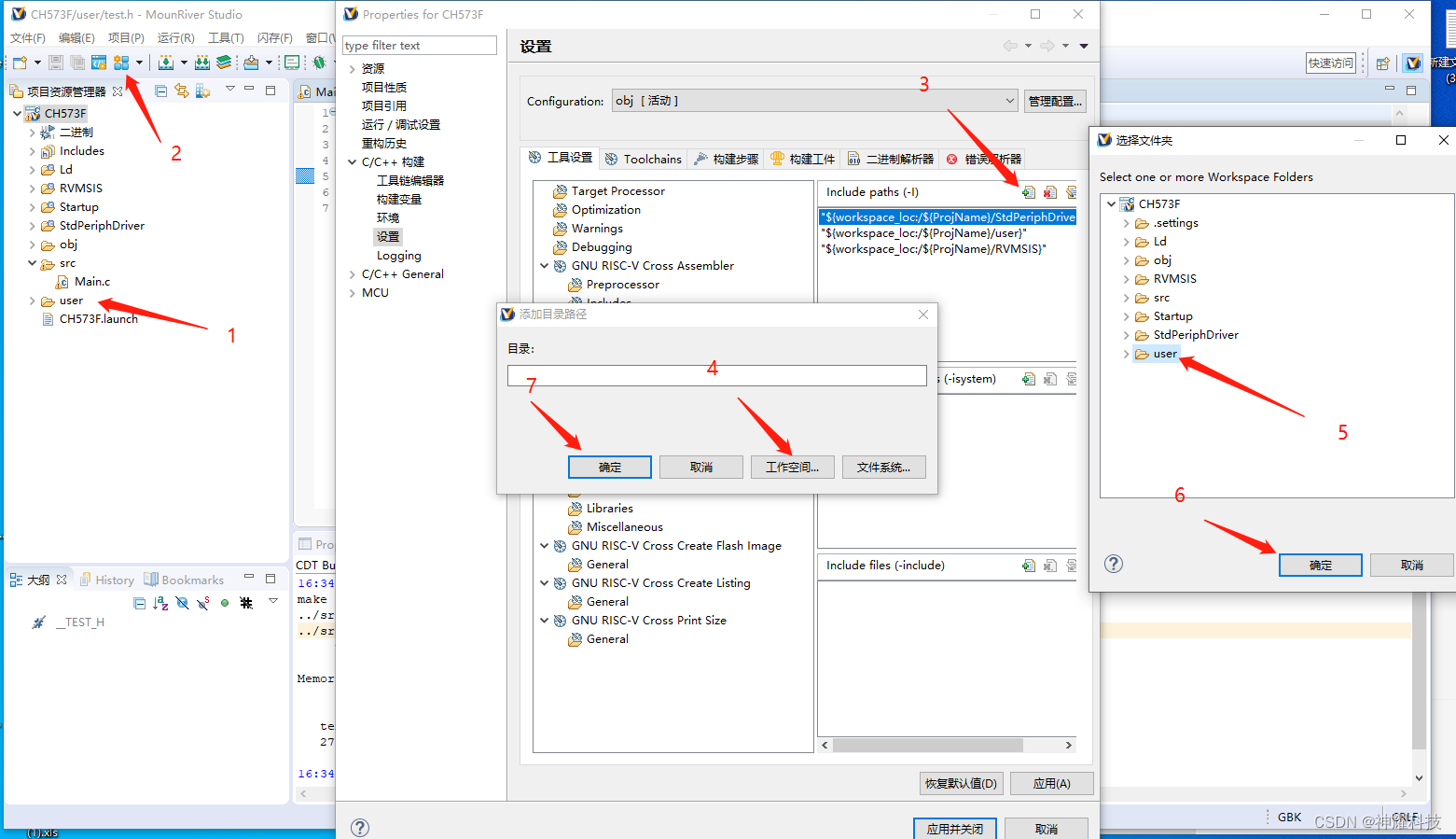Add an Include paths (-I) entry
The height and width of the screenshot is (839, 1456).
(x=1028, y=192)
